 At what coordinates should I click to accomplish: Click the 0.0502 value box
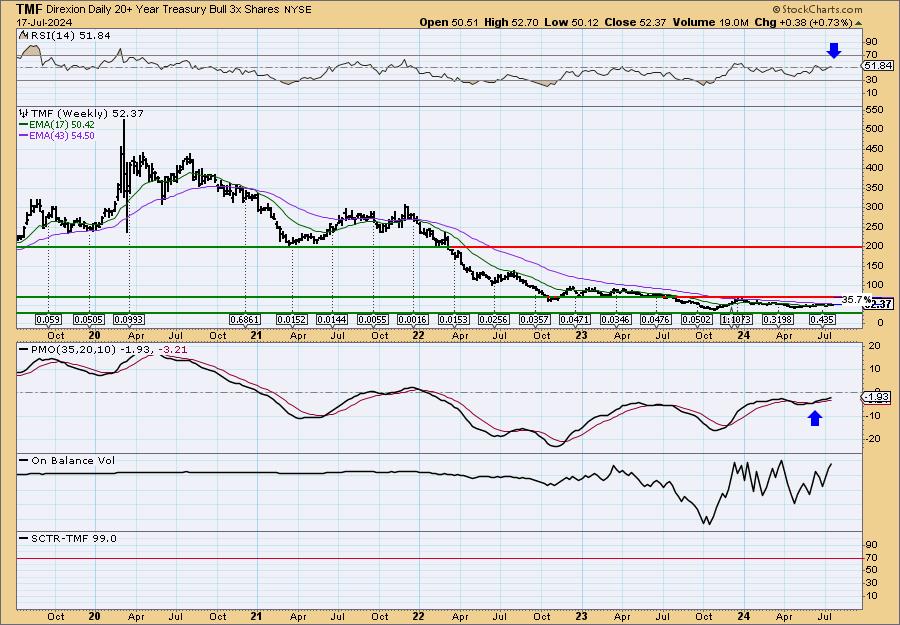(x=697, y=320)
